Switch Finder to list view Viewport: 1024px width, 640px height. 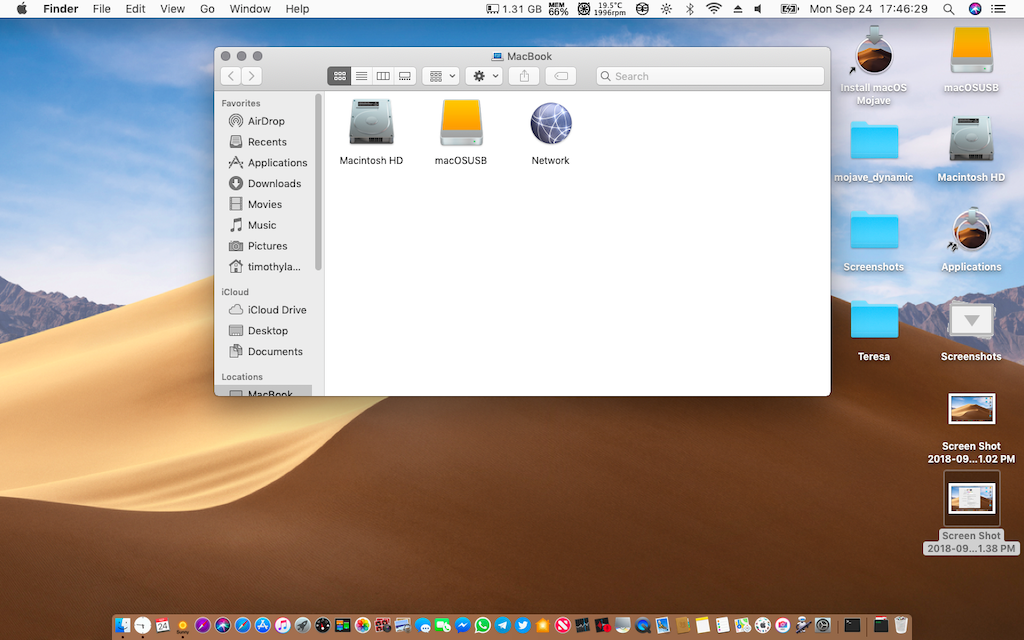pyautogui.click(x=361, y=76)
